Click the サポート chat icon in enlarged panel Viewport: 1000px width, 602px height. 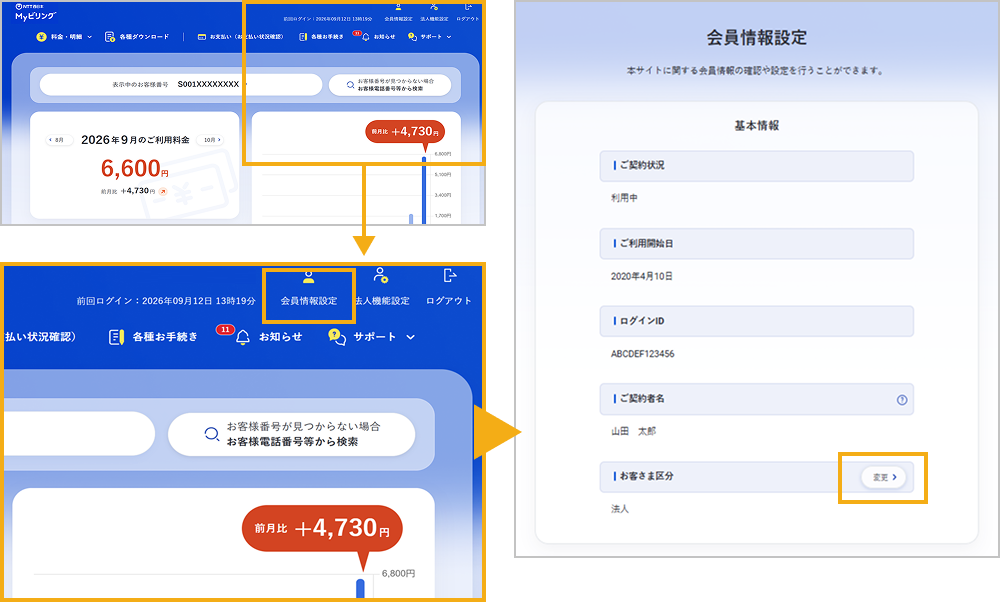click(337, 336)
